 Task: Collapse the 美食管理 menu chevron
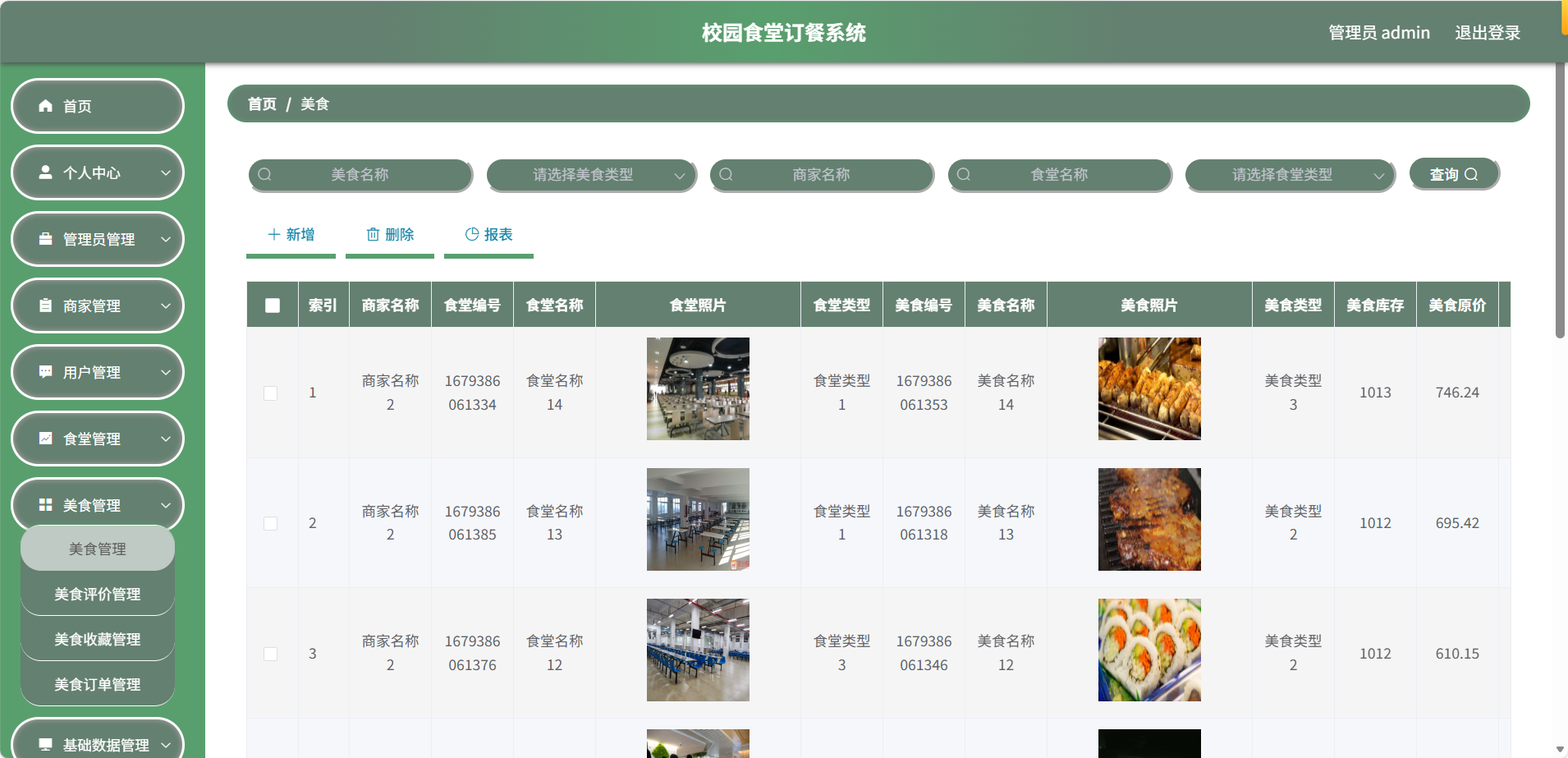(x=166, y=505)
